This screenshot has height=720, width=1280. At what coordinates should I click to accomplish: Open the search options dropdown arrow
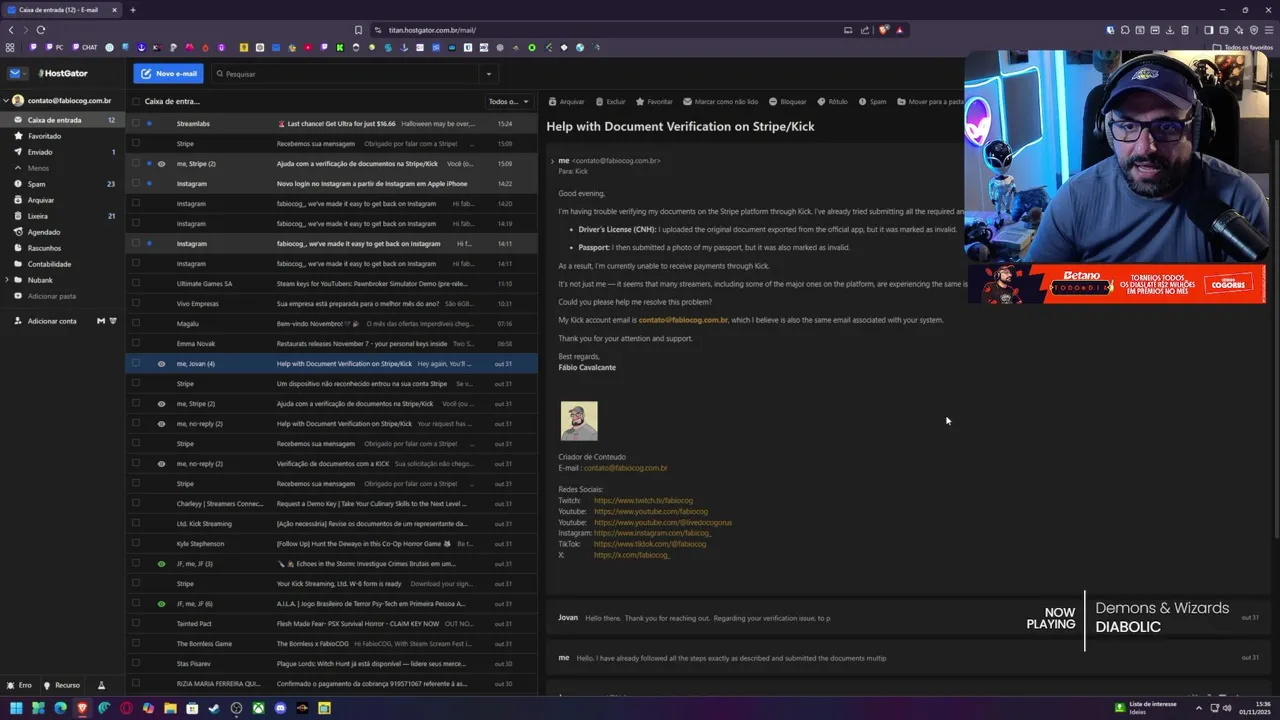click(489, 73)
